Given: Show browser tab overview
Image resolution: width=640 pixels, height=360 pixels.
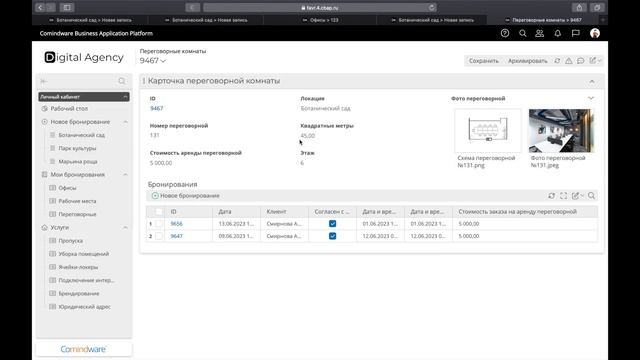Looking at the screenshot, I should (x=597, y=7).
